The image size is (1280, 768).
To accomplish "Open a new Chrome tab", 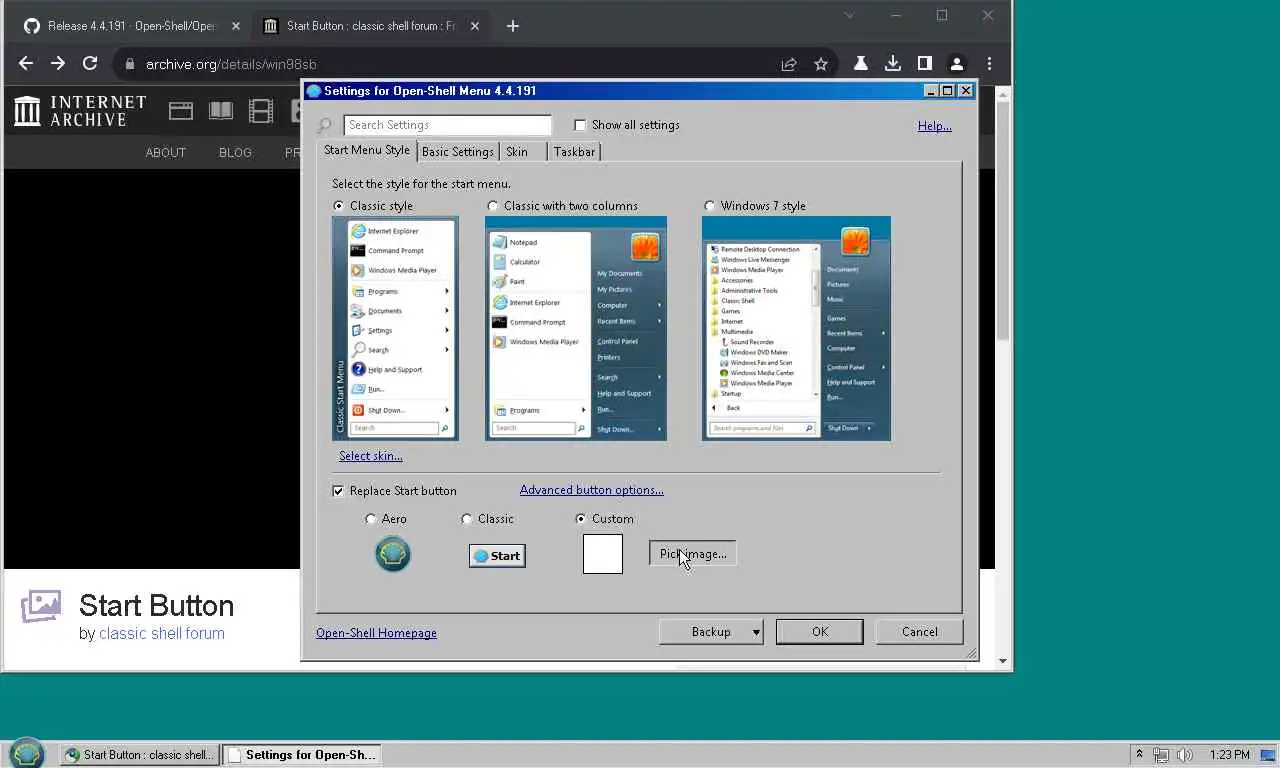I will pyautogui.click(x=512, y=26).
